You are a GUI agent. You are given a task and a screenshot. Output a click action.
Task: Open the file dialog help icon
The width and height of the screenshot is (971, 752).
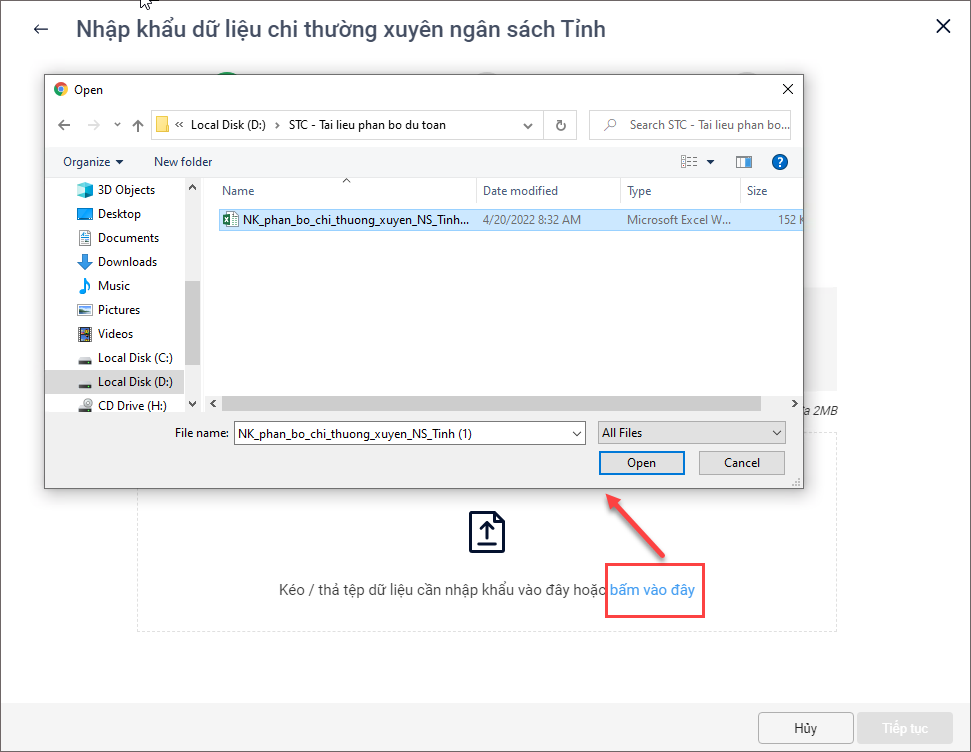[780, 162]
